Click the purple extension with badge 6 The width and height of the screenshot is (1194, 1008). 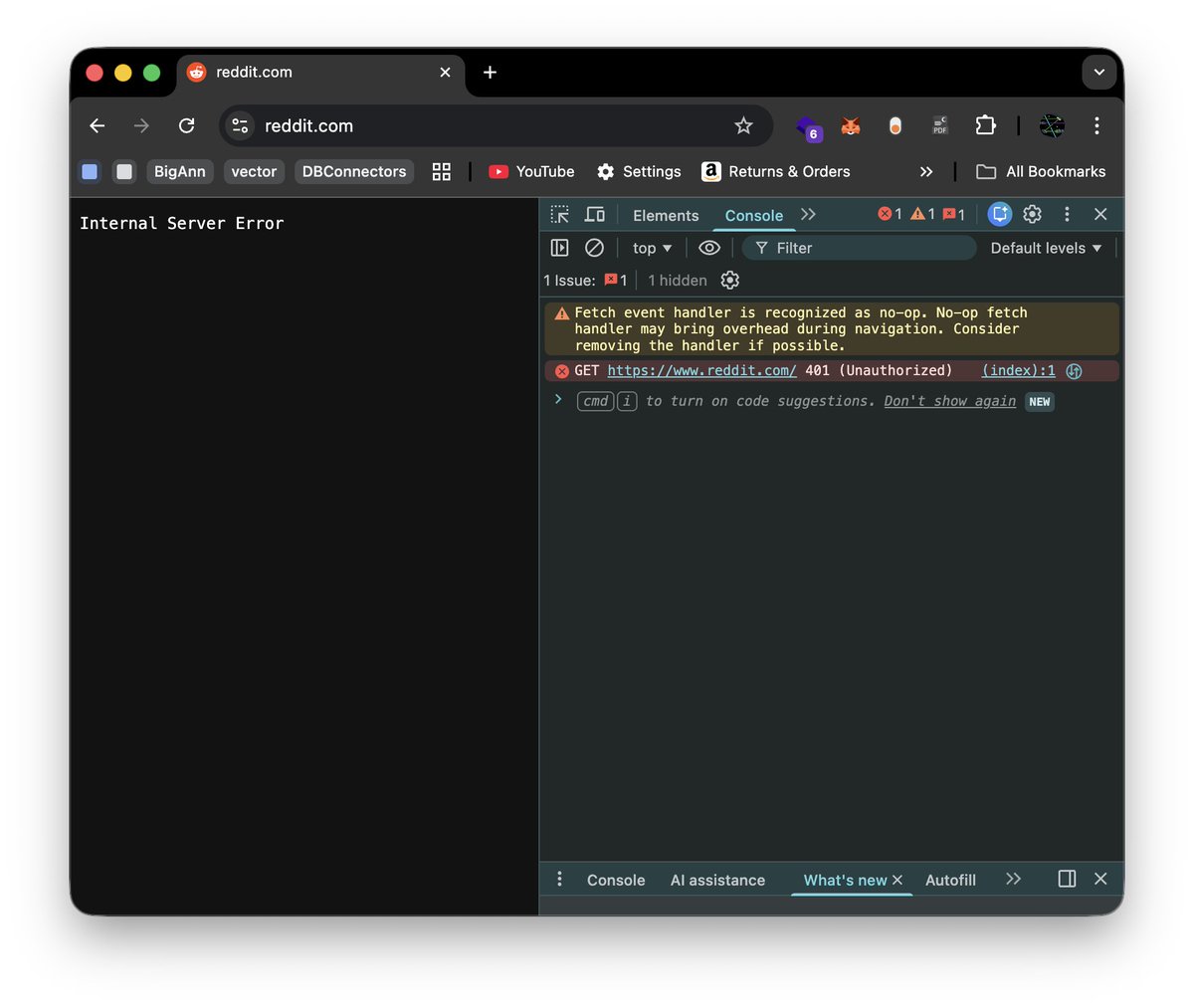coord(808,127)
